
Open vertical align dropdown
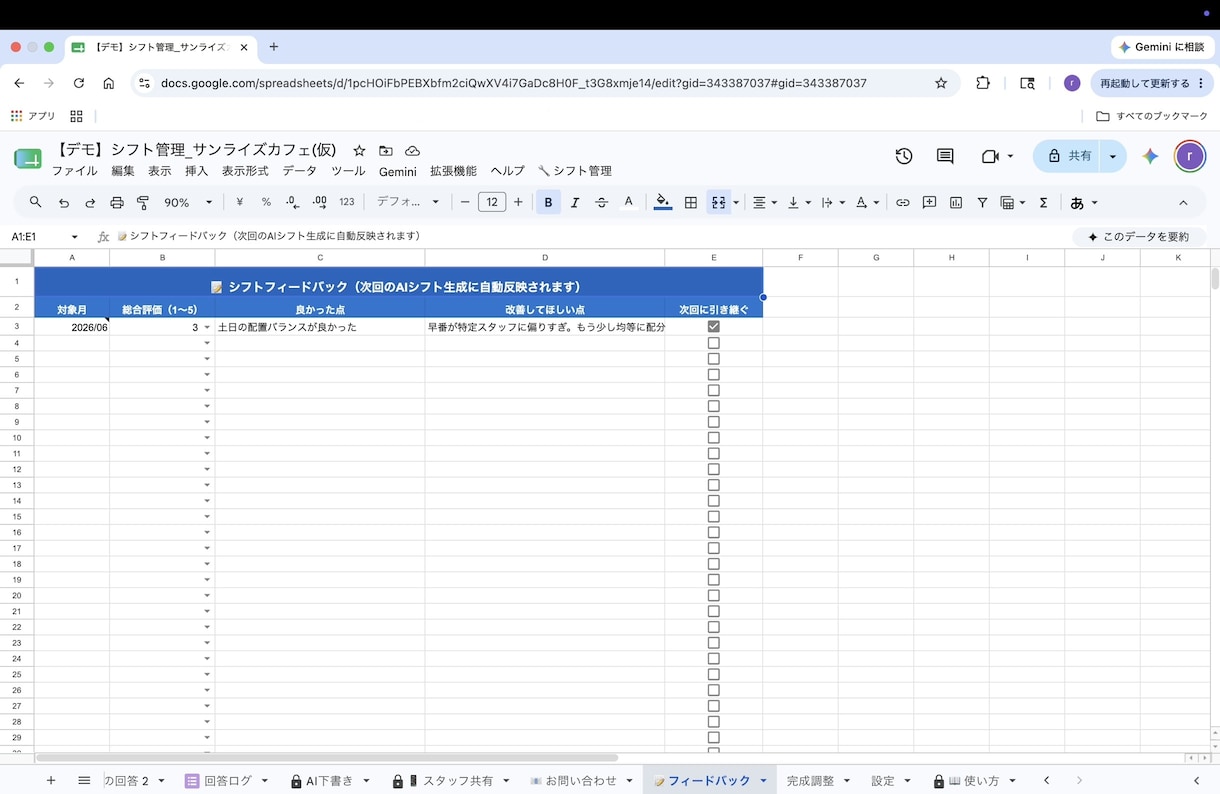(799, 202)
